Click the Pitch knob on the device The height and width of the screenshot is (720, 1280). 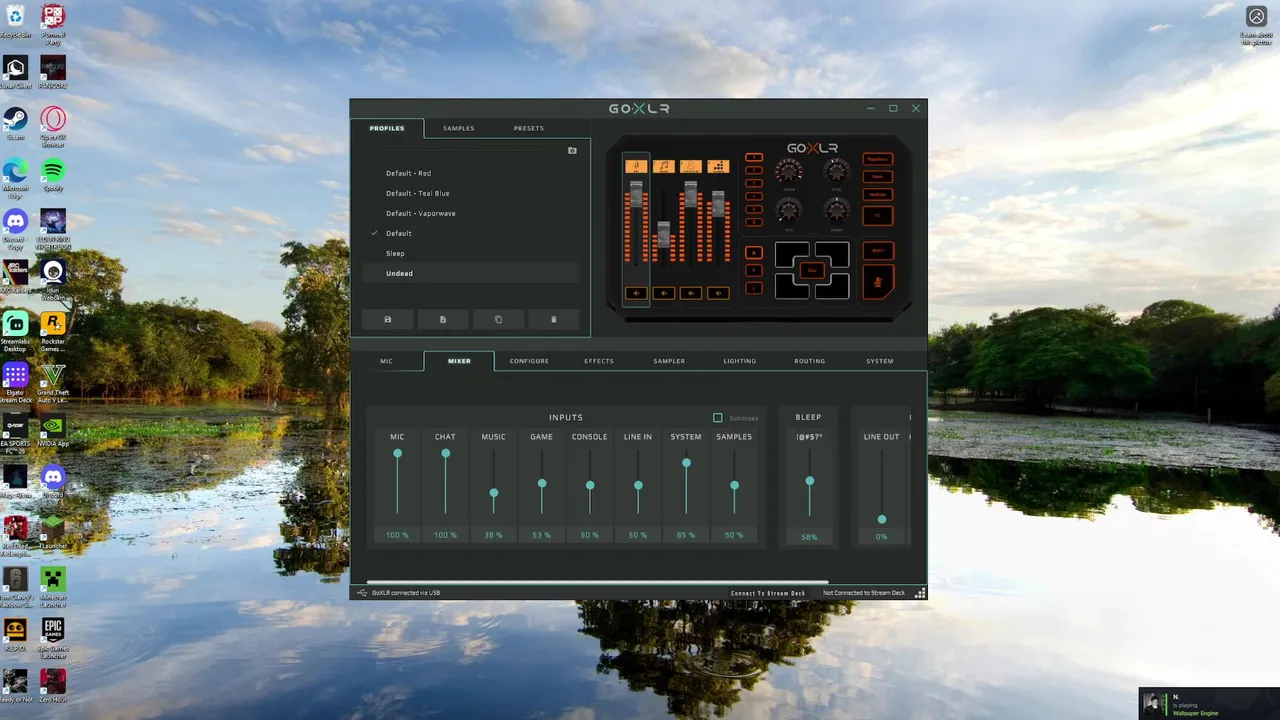pyautogui.click(x=837, y=170)
